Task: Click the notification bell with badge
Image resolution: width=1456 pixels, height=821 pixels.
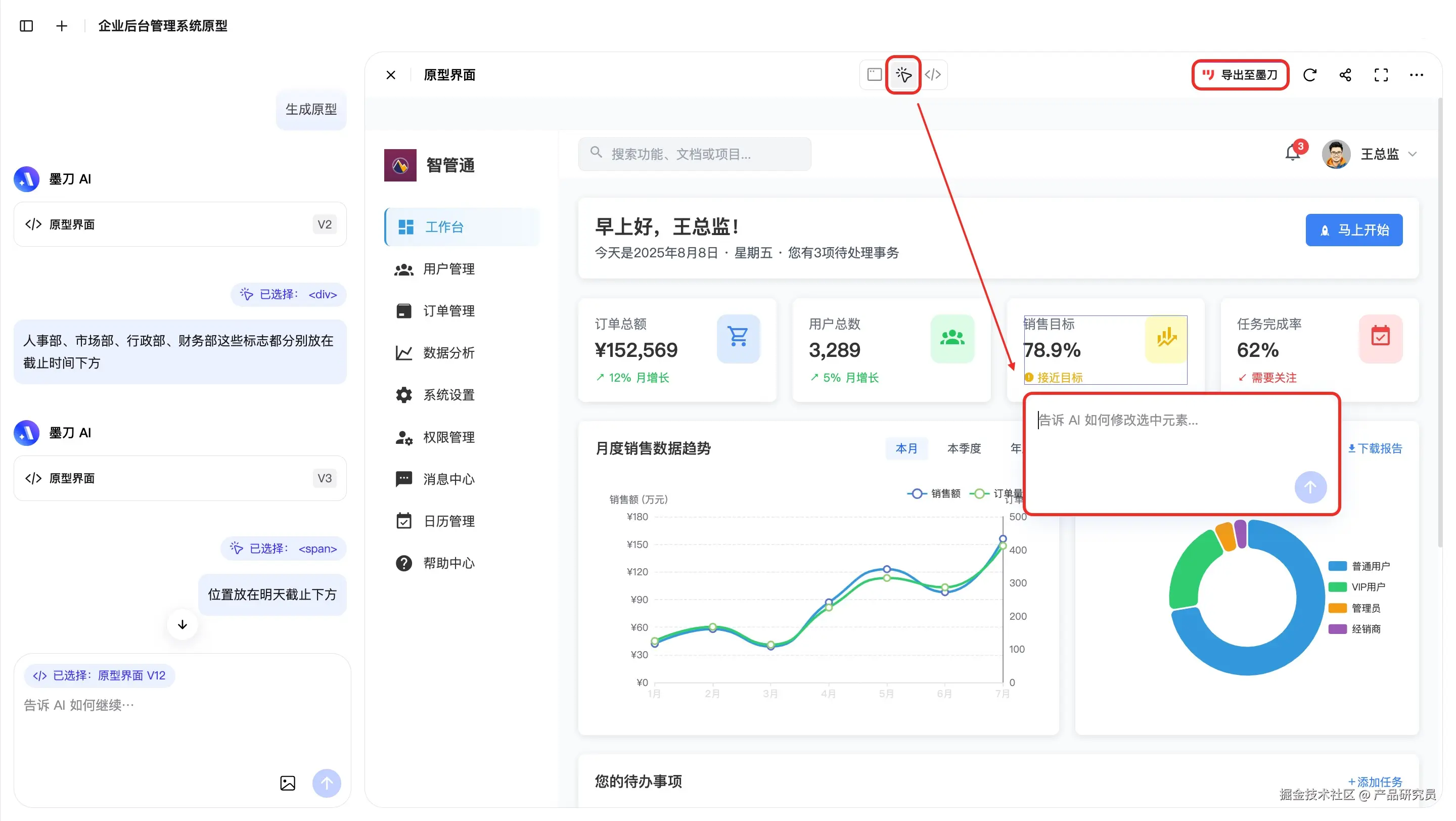Action: click(x=1292, y=153)
